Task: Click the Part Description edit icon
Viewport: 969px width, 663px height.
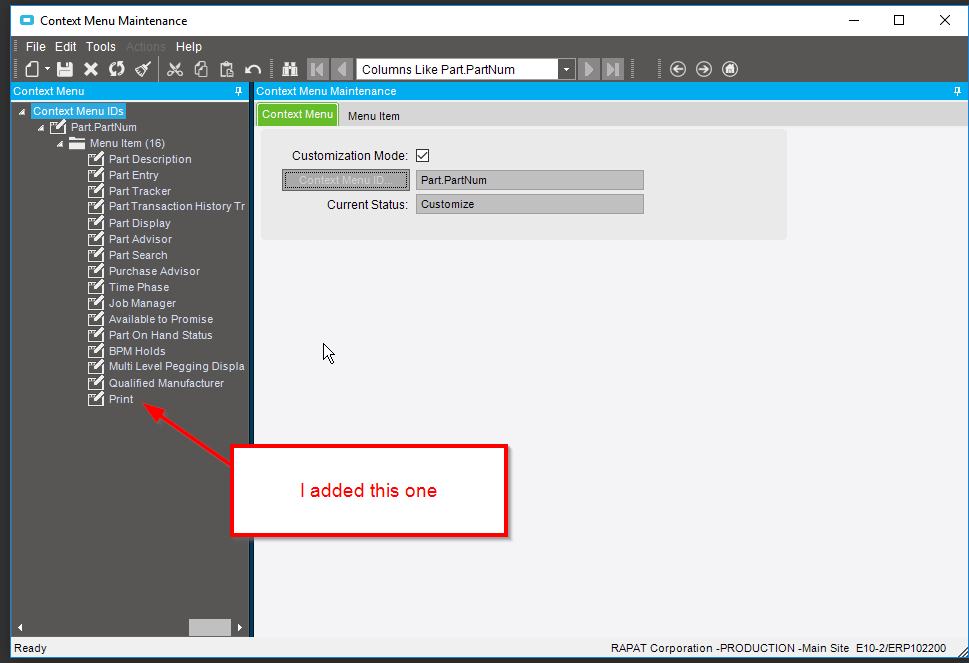Action: point(96,159)
